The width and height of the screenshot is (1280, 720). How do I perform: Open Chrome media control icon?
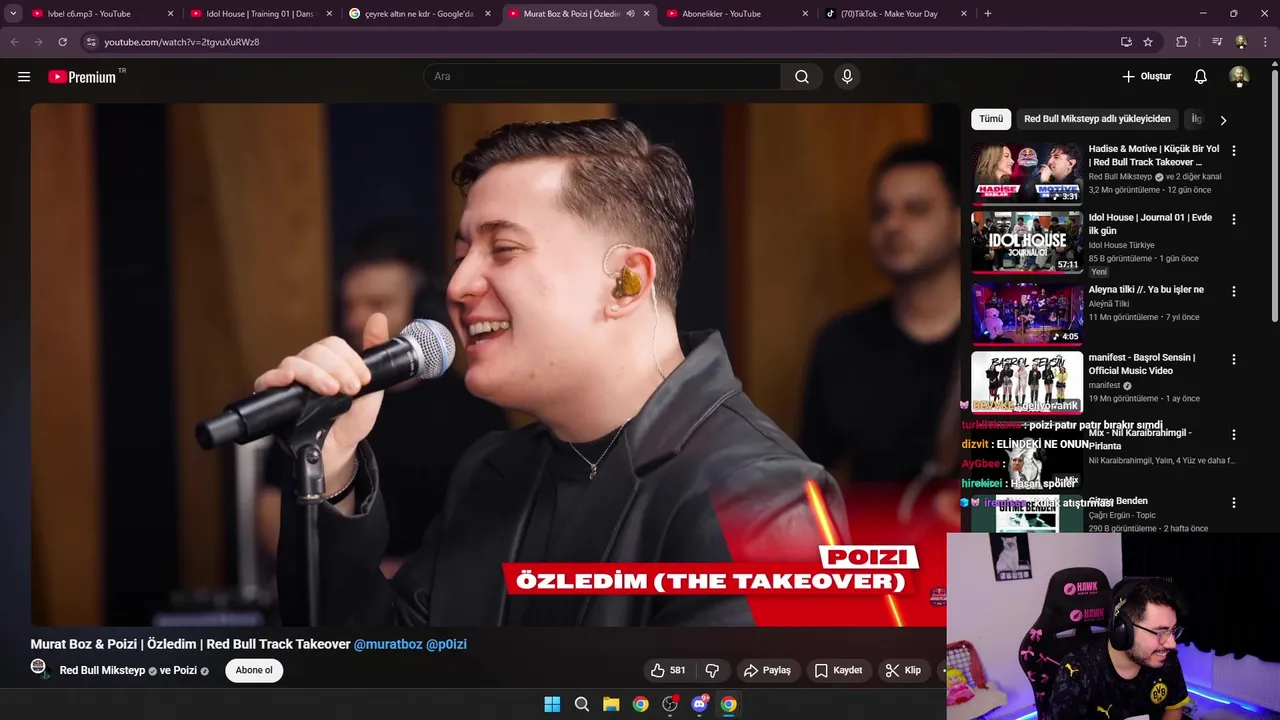(x=1217, y=42)
